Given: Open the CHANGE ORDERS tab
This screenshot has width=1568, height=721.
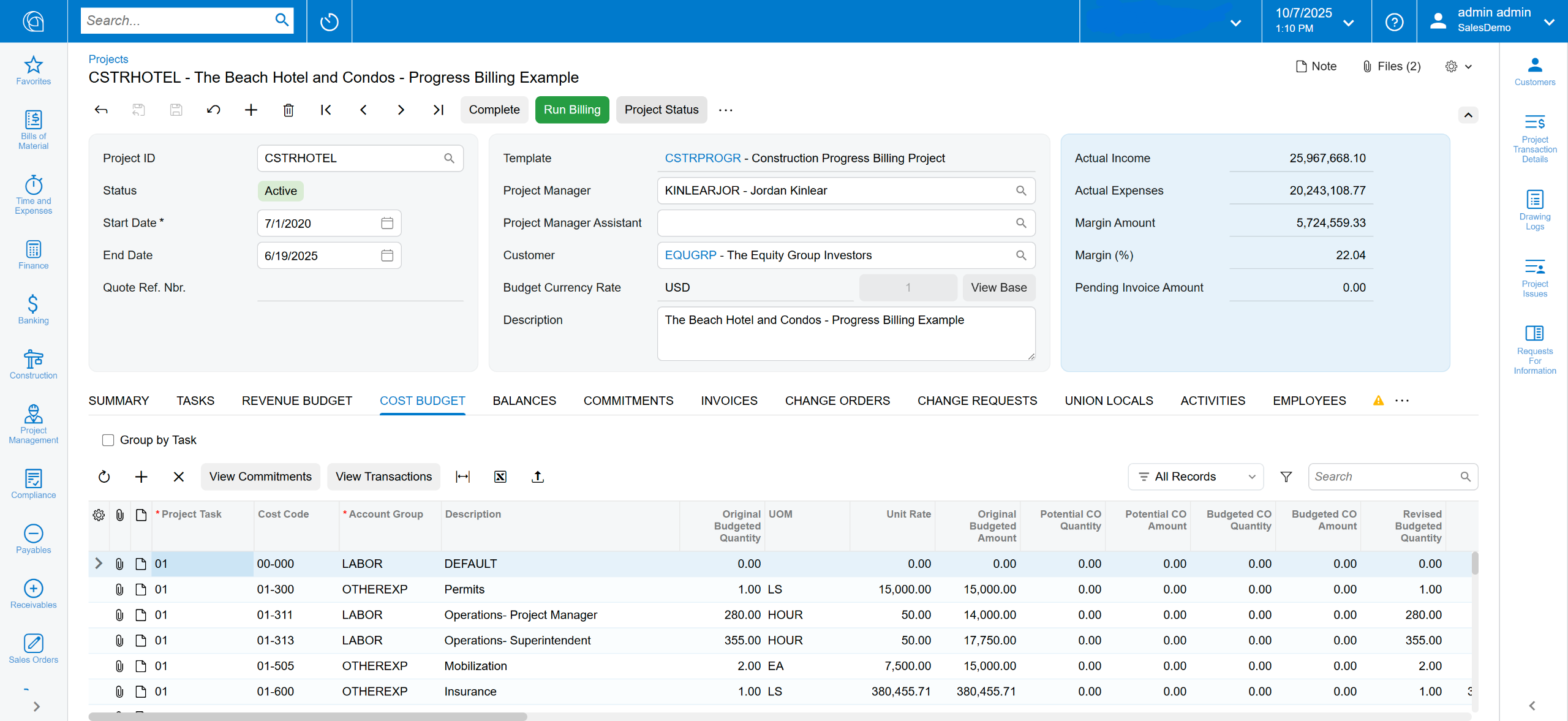Looking at the screenshot, I should (x=837, y=401).
